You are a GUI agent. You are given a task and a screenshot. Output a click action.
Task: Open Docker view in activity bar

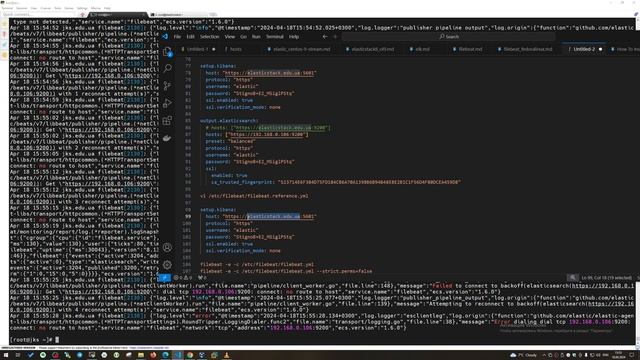[x=167, y=138]
